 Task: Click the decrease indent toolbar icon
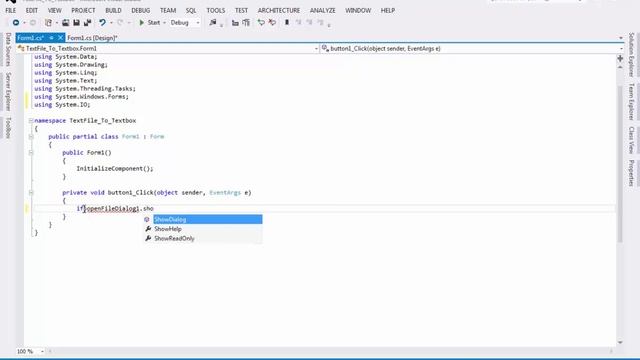tap(235, 23)
